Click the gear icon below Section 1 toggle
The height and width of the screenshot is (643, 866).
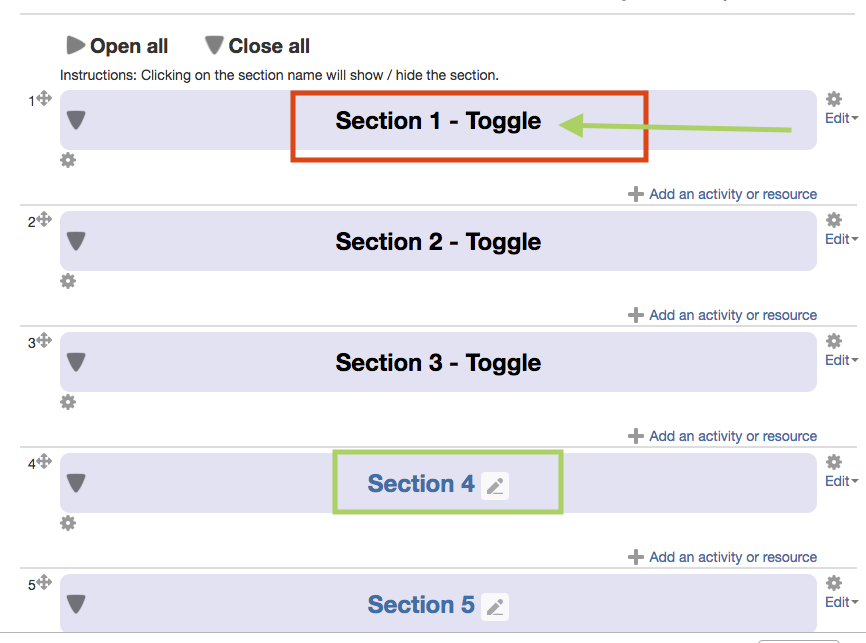[68, 161]
